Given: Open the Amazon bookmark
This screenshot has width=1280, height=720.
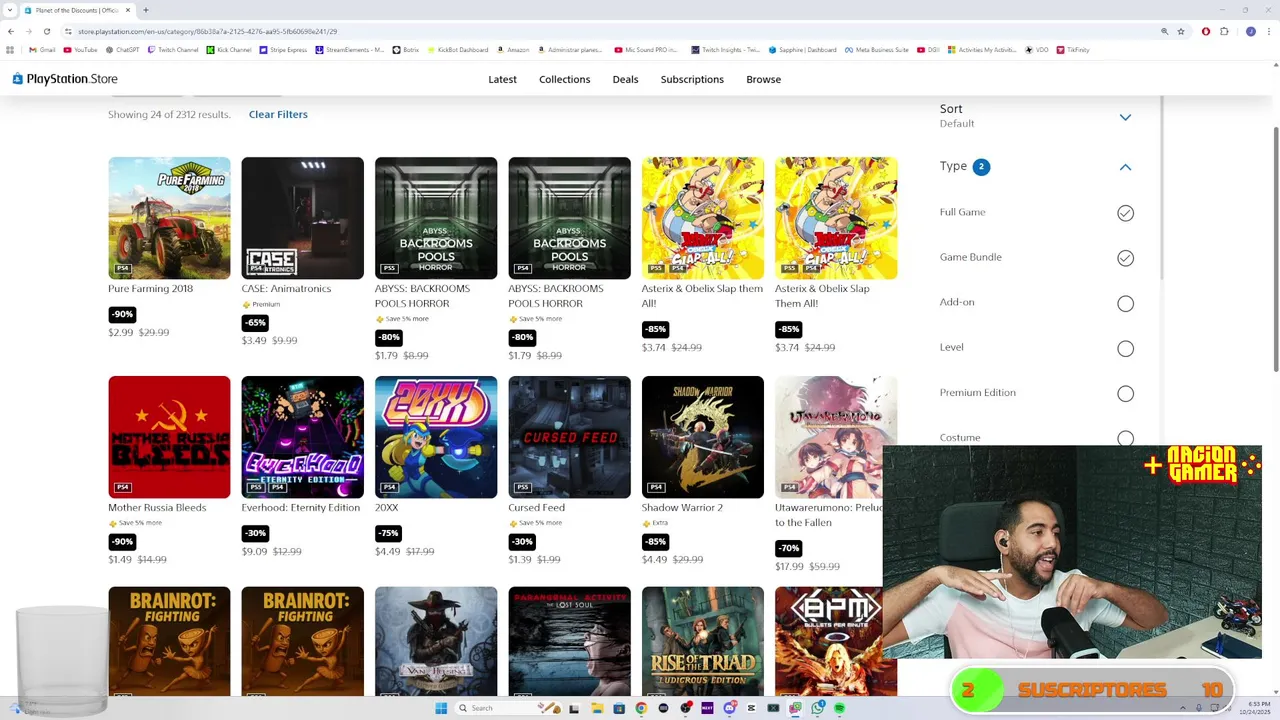Looking at the screenshot, I should [513, 49].
